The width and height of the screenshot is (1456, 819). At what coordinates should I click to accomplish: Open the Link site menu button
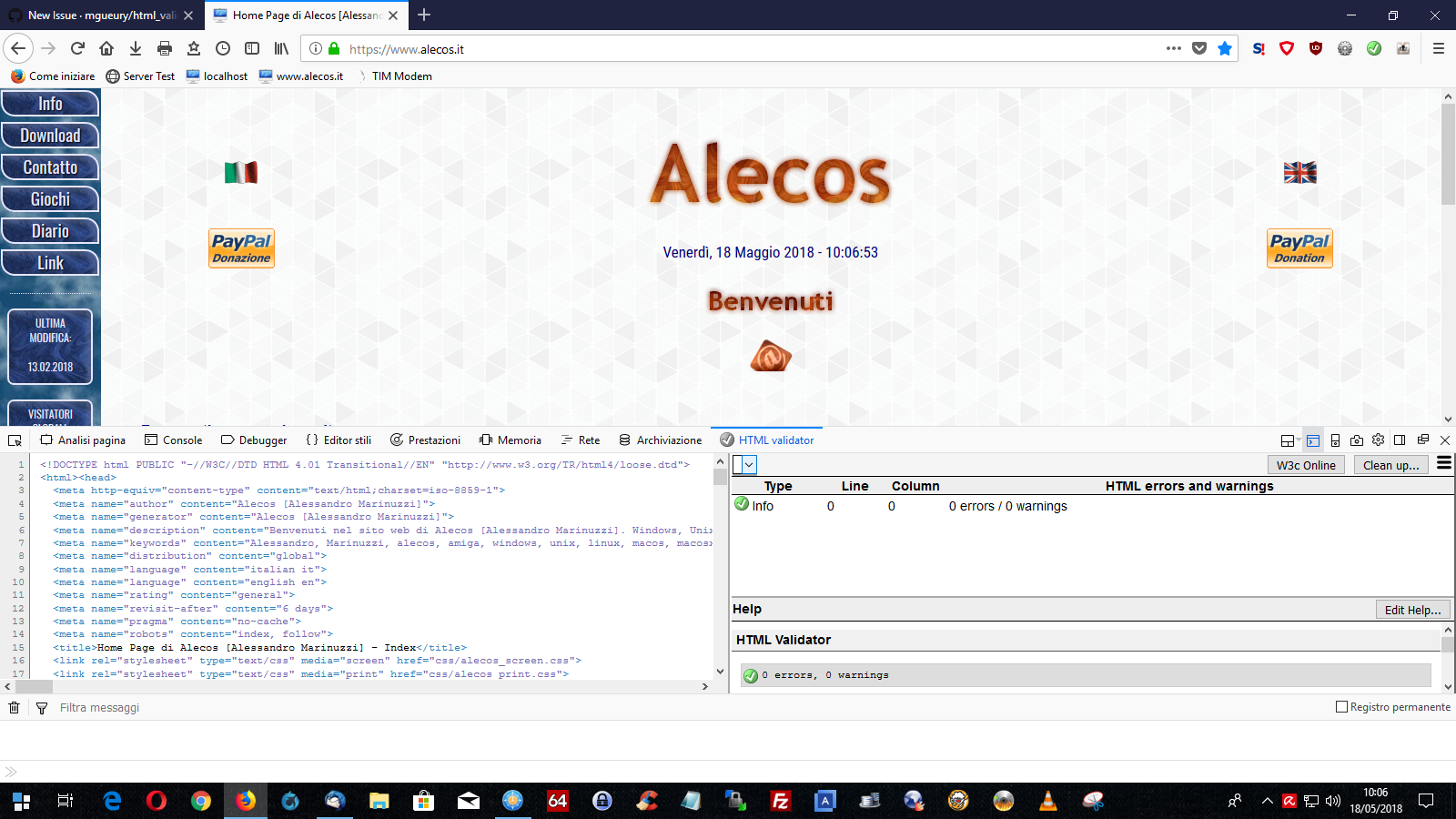click(50, 263)
